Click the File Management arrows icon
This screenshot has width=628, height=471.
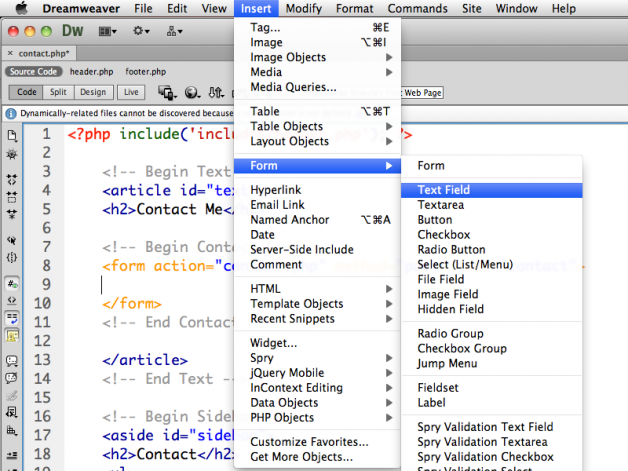click(216, 93)
